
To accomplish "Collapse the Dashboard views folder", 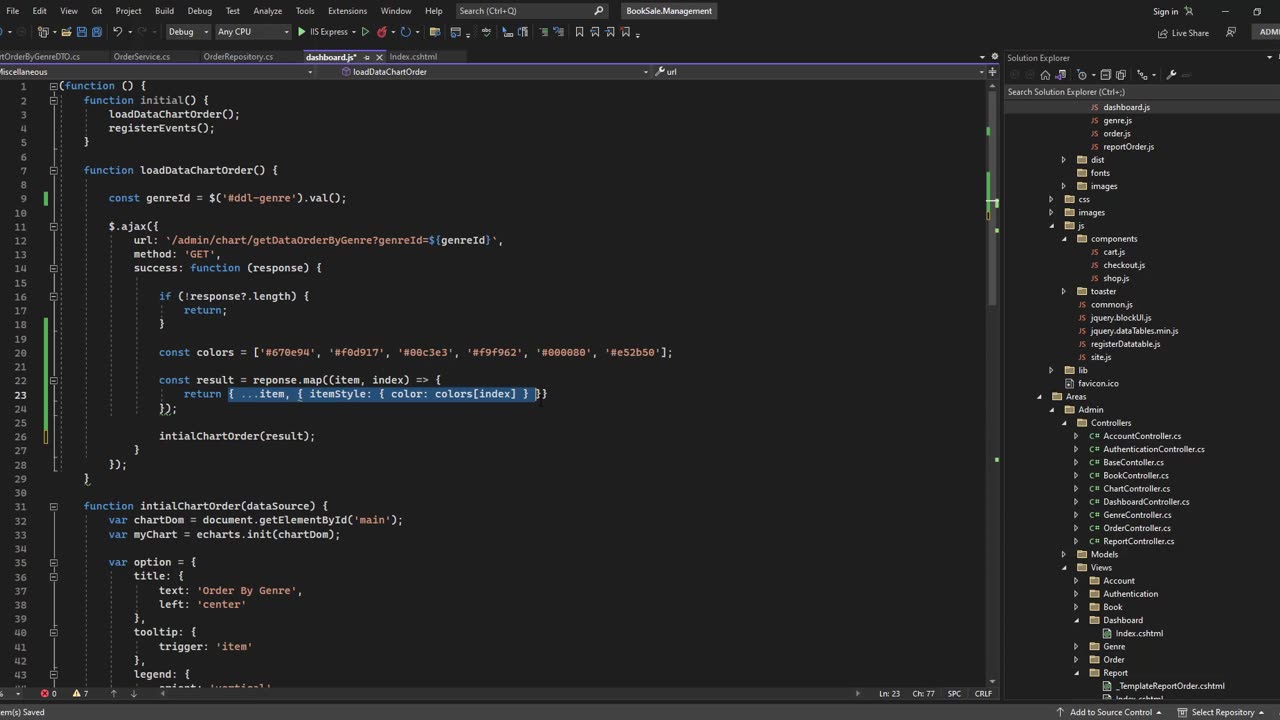I will pos(1077,620).
